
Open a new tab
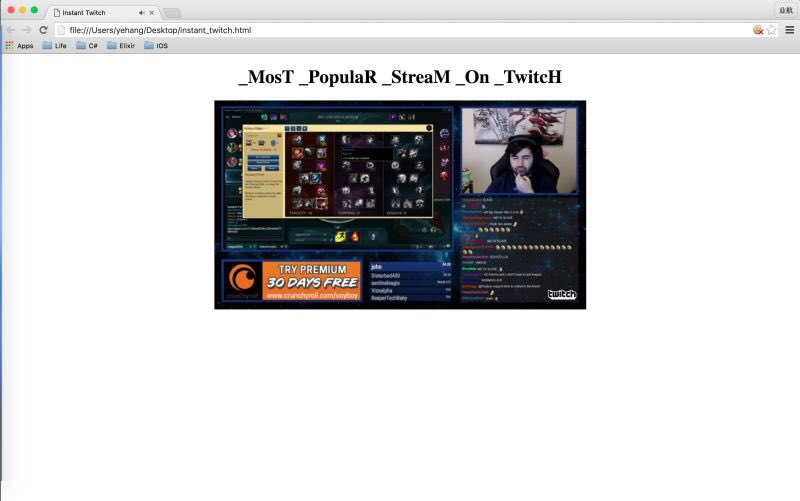click(x=172, y=13)
